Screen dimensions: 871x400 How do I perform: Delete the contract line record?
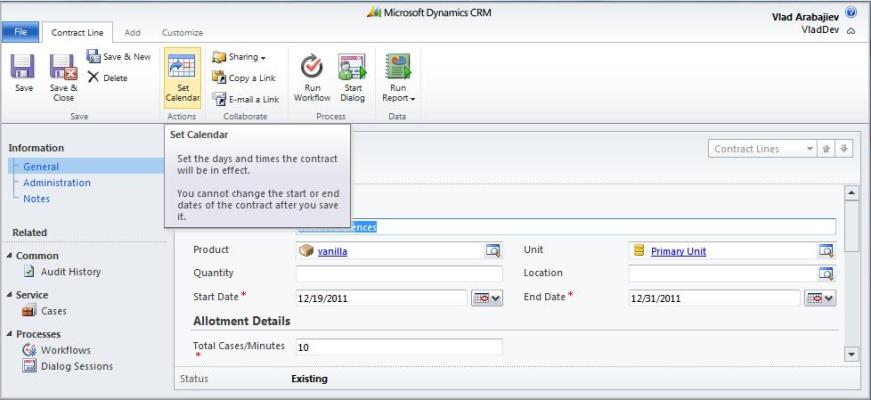[x=108, y=78]
